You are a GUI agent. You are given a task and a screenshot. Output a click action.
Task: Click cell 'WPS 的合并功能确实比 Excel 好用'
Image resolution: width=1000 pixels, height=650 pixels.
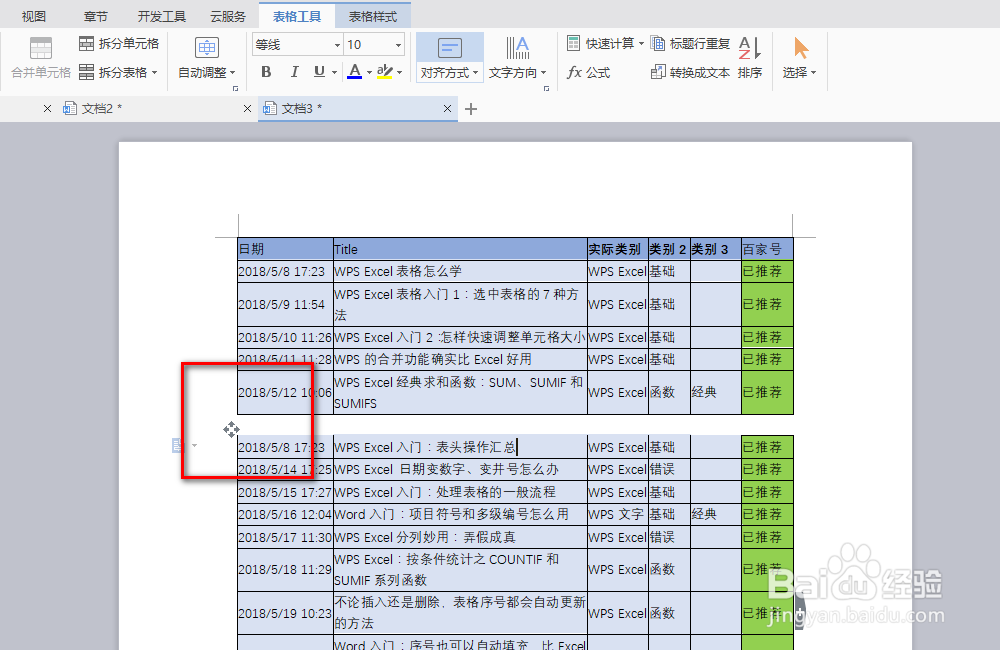click(460, 360)
